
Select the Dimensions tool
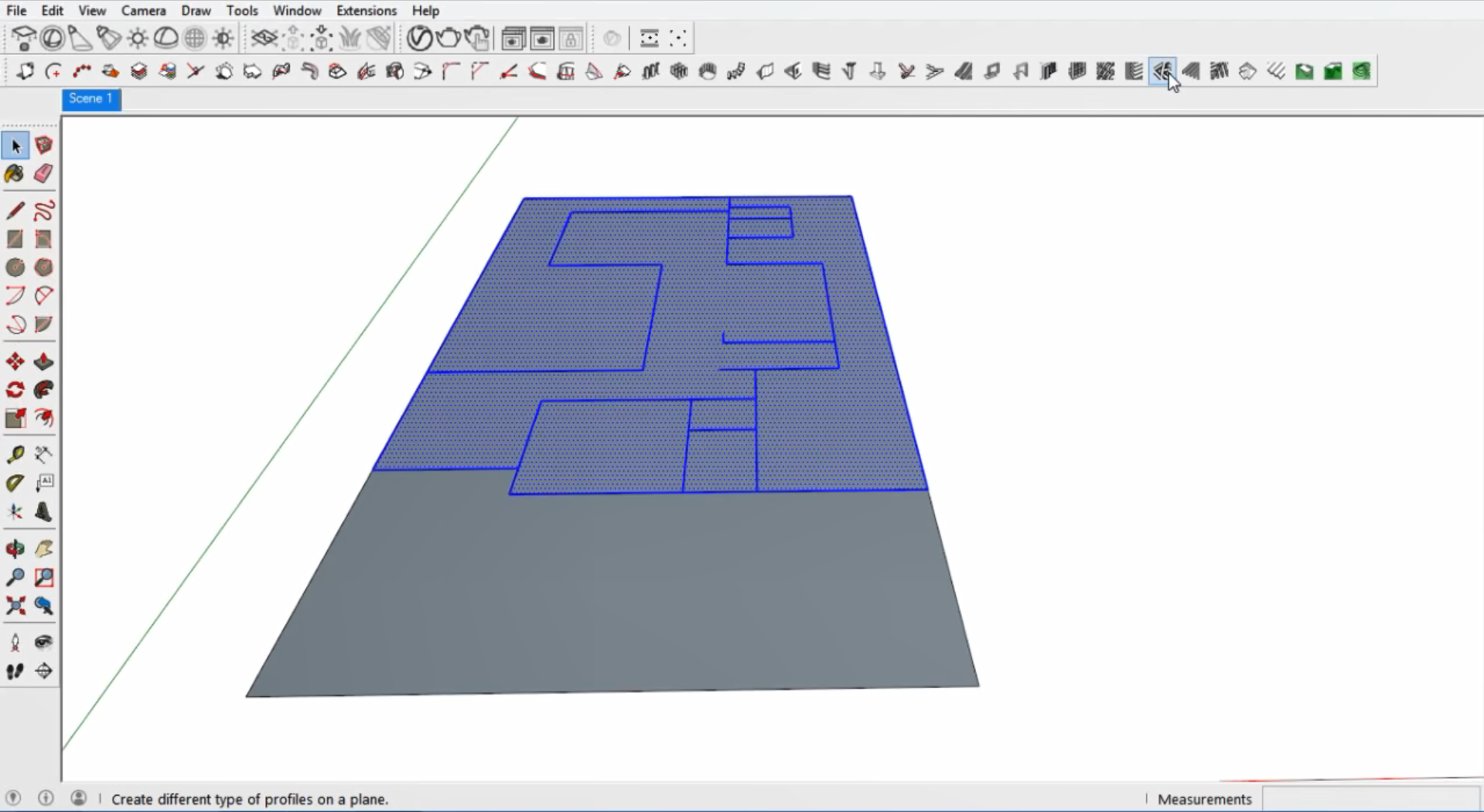point(44,455)
